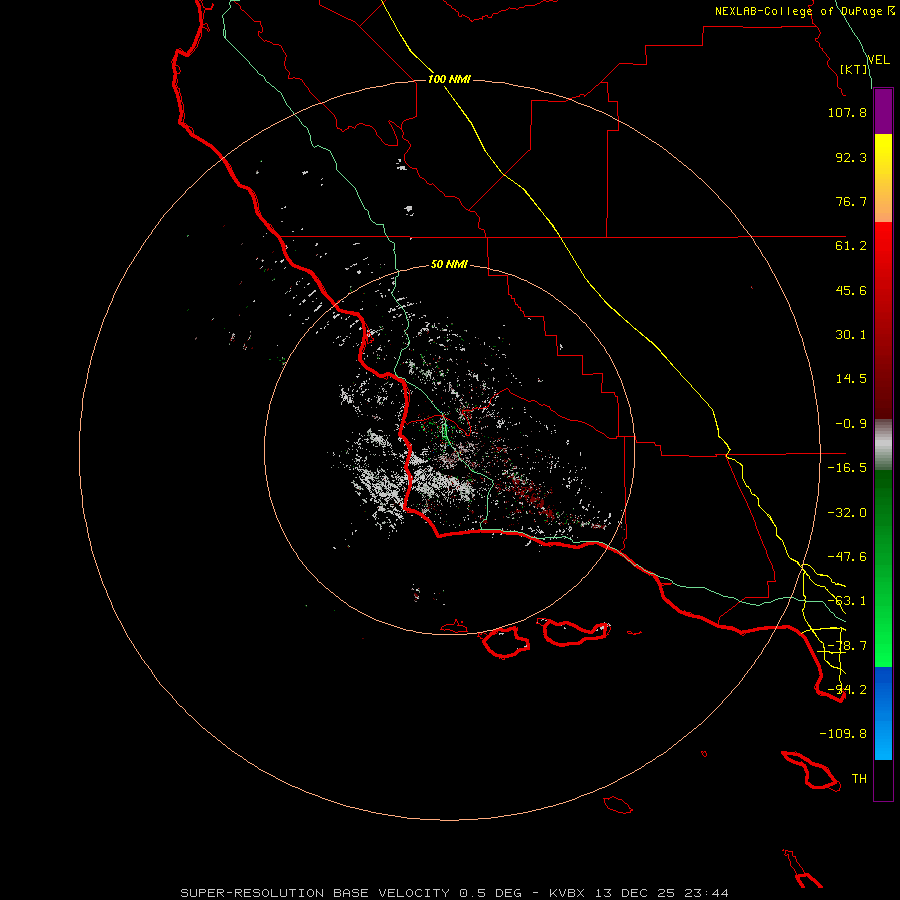Select the 14.5 legend value
The height and width of the screenshot is (900, 900).
tap(851, 379)
